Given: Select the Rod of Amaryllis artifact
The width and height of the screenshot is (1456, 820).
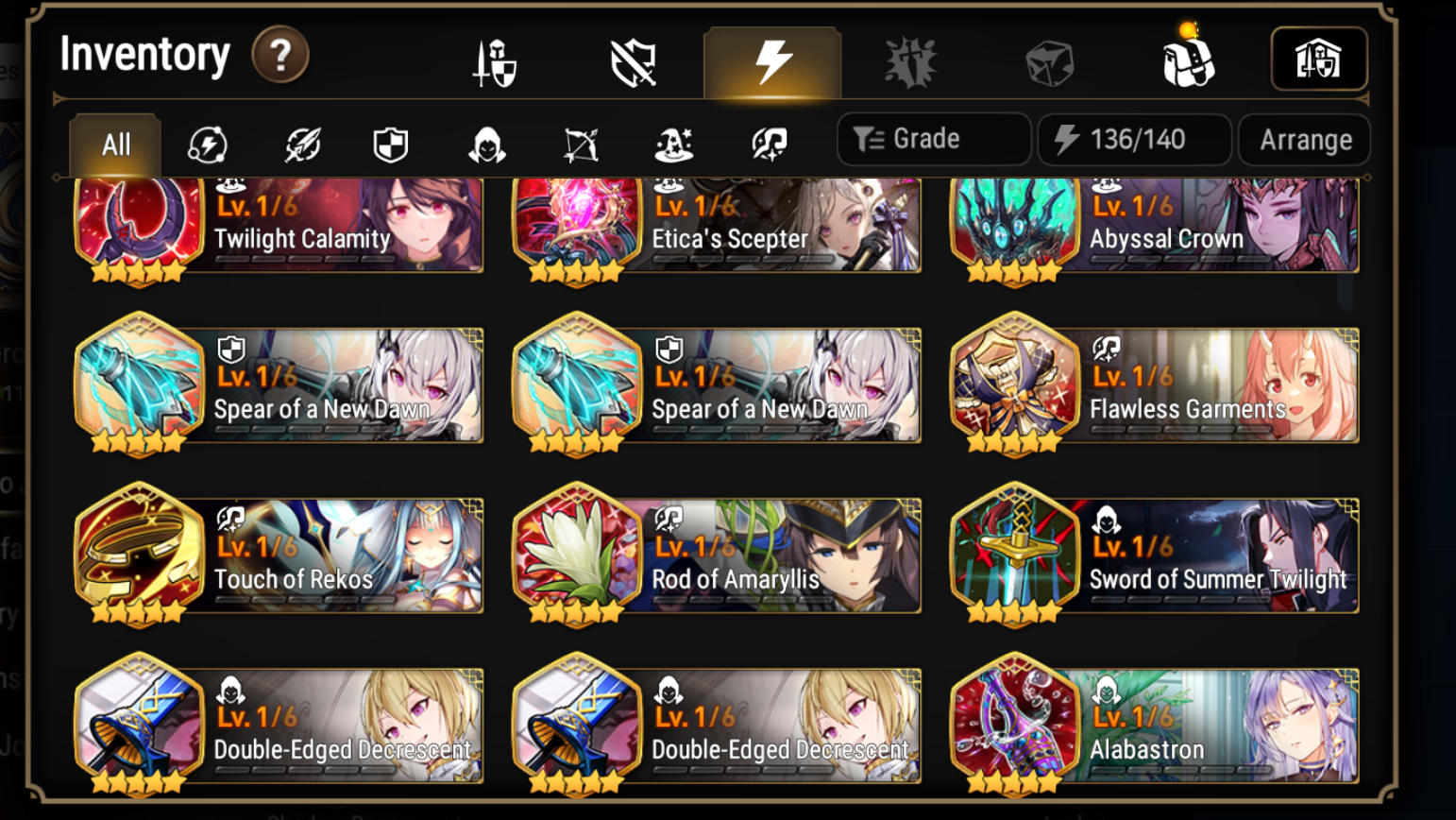Looking at the screenshot, I should 717,555.
